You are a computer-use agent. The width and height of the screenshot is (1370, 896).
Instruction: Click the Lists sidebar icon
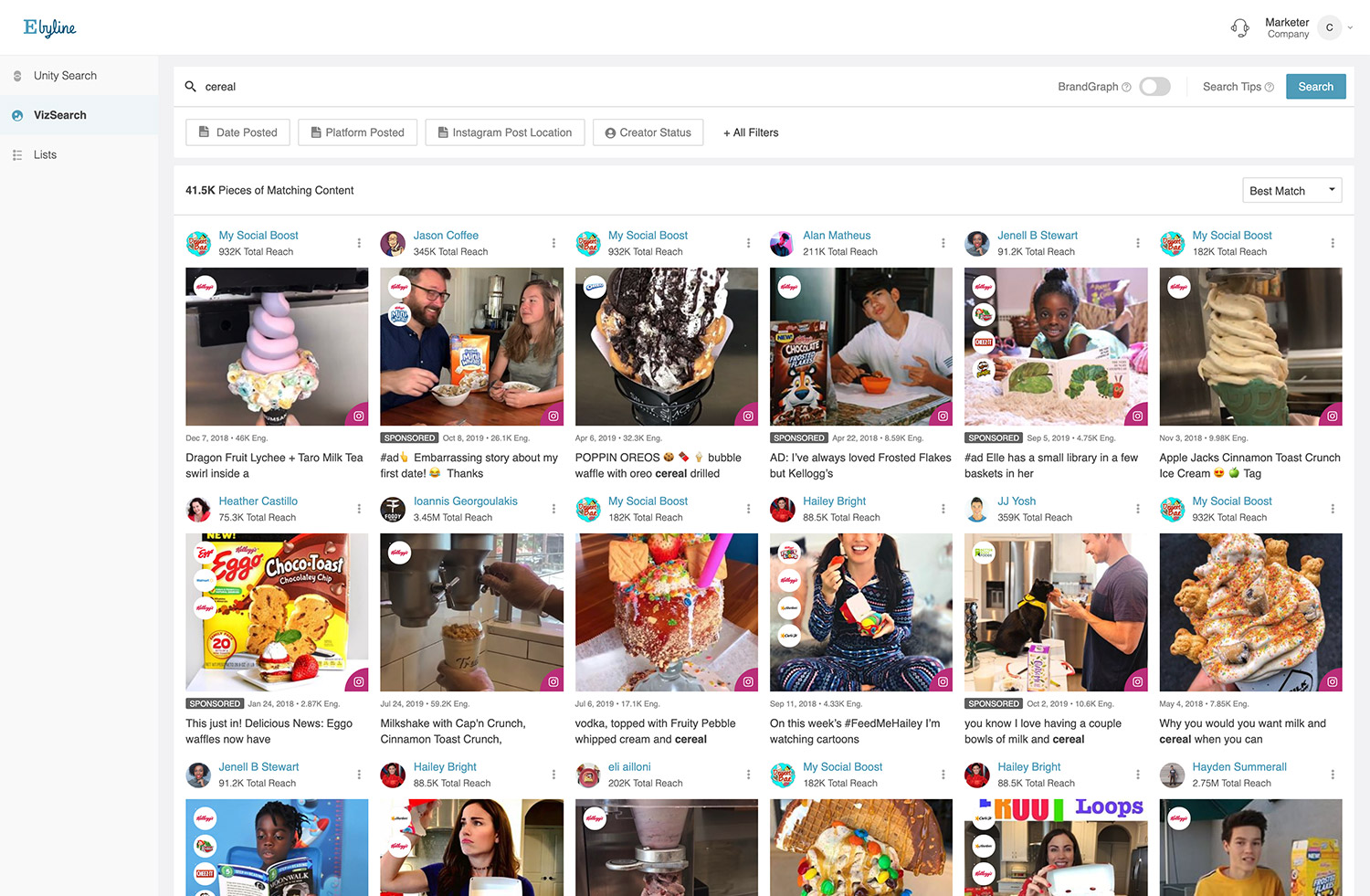tap(17, 155)
